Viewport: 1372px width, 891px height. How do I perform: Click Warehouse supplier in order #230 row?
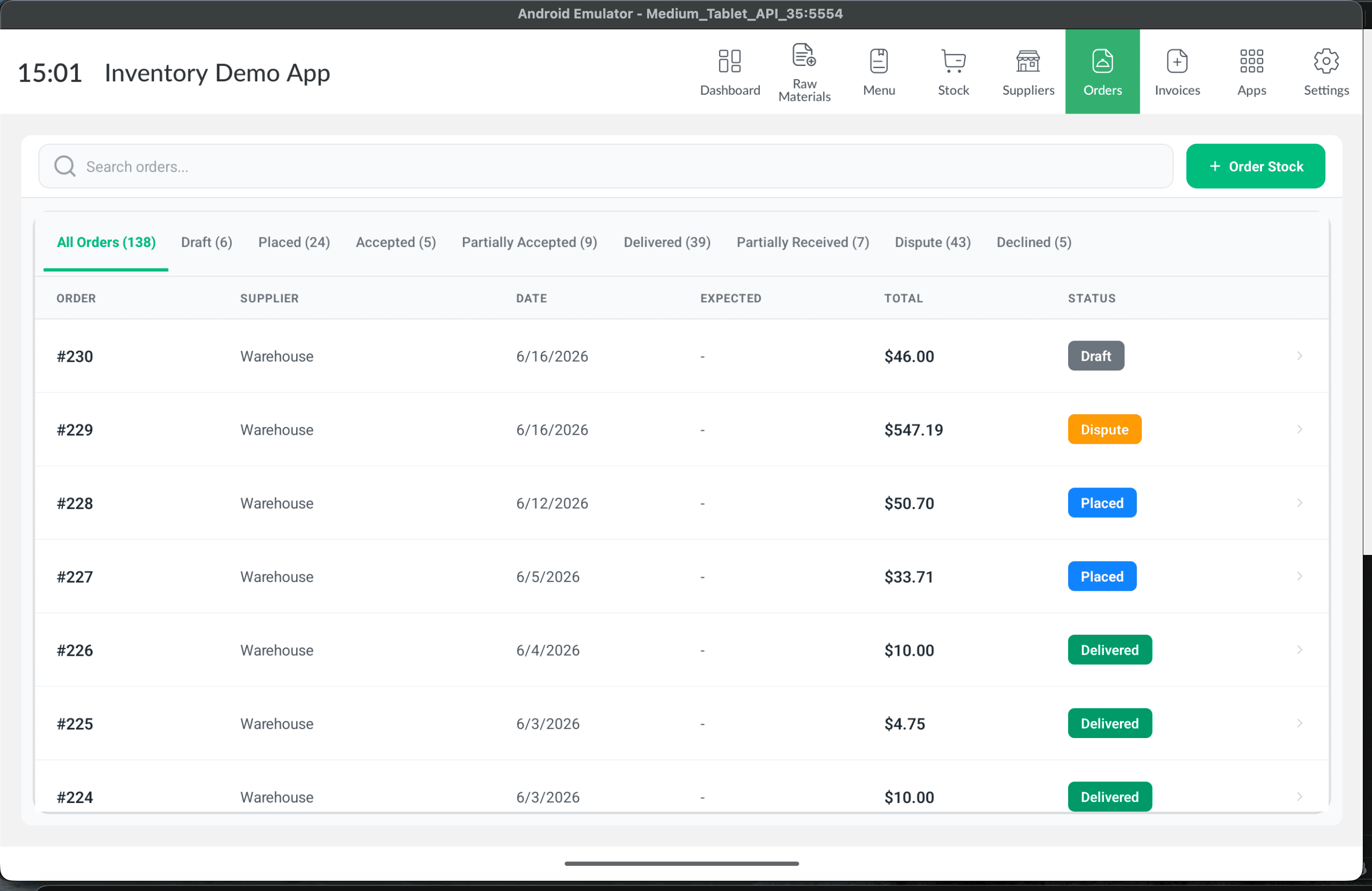click(x=277, y=356)
